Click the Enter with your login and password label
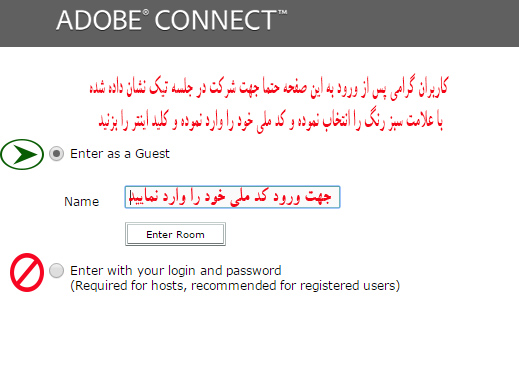 coord(176,270)
